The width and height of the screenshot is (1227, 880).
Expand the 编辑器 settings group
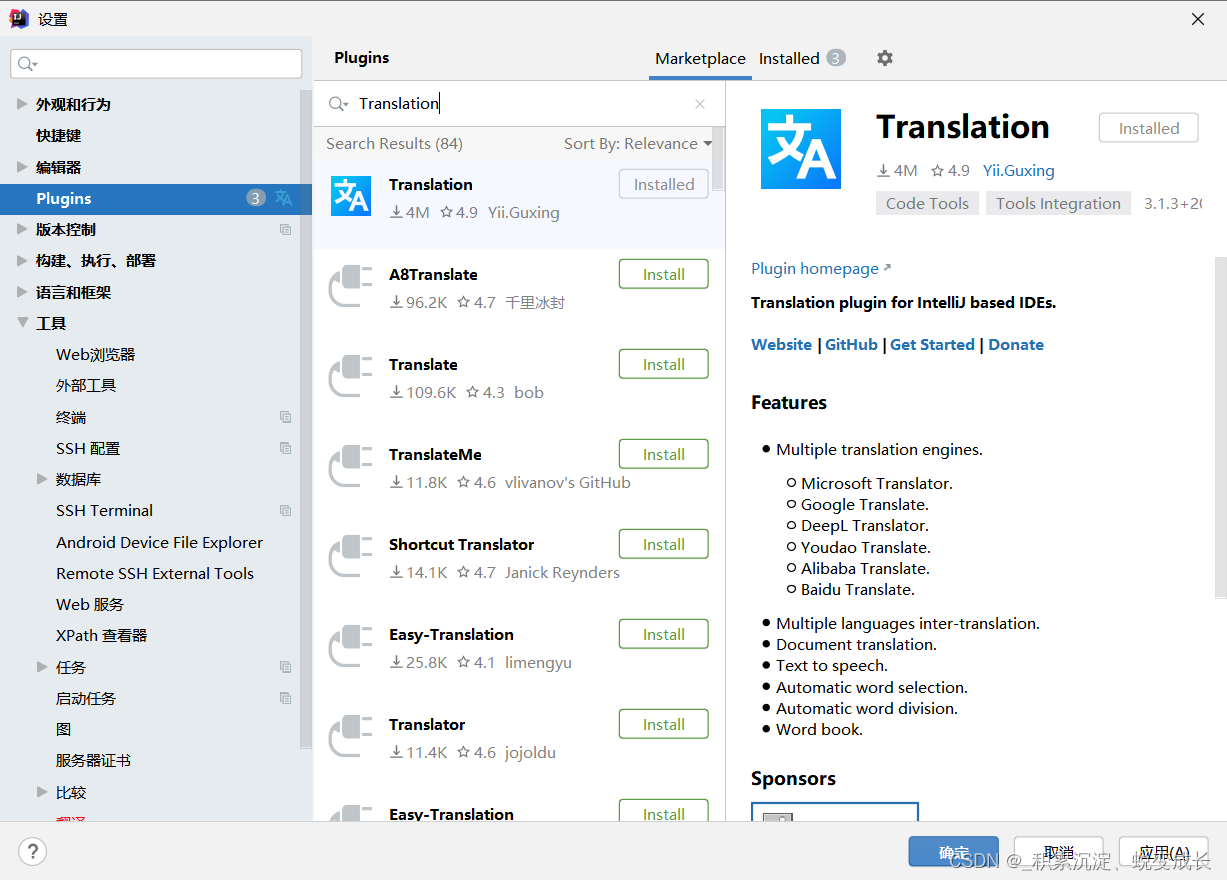22,167
